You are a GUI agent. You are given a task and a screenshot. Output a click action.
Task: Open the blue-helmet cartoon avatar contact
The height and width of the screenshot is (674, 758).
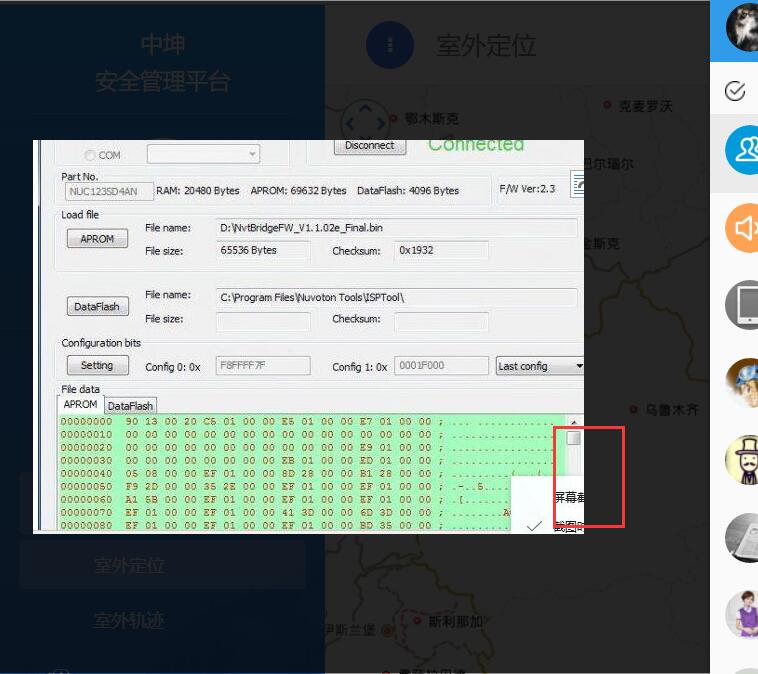pos(743,382)
